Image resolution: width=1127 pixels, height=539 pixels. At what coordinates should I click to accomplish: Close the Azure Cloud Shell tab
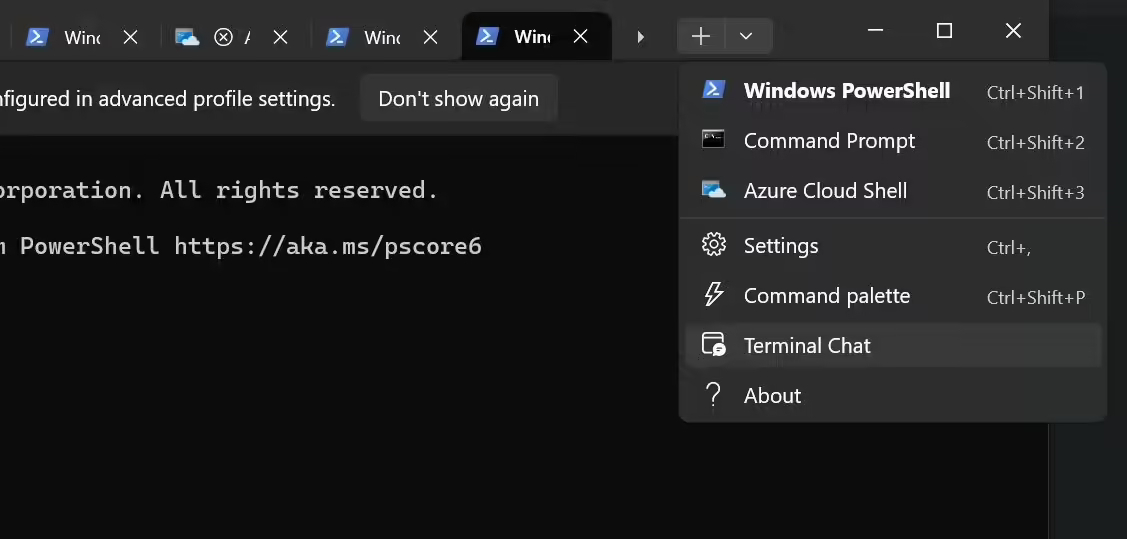point(281,37)
